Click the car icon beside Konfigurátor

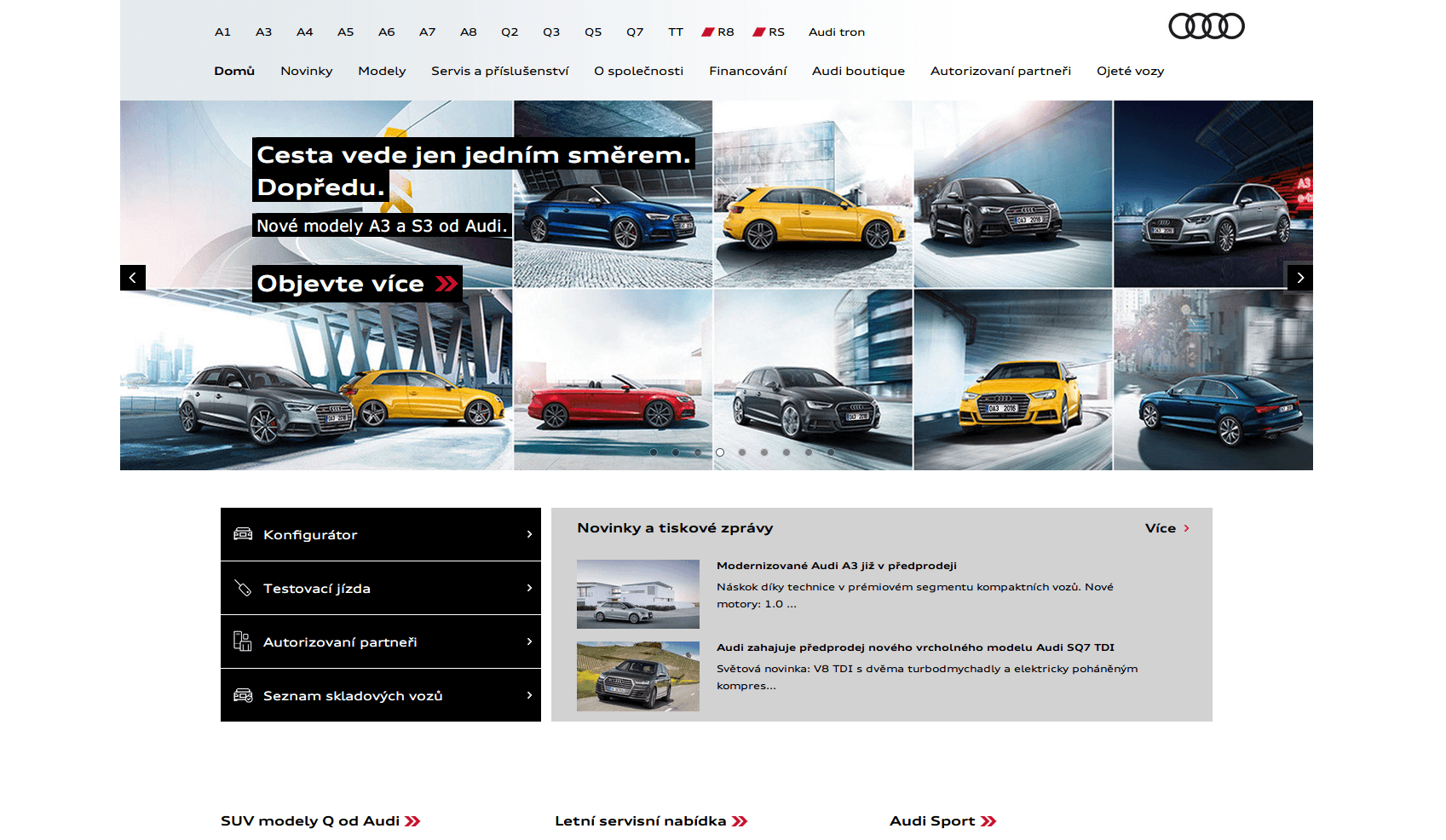click(x=243, y=534)
